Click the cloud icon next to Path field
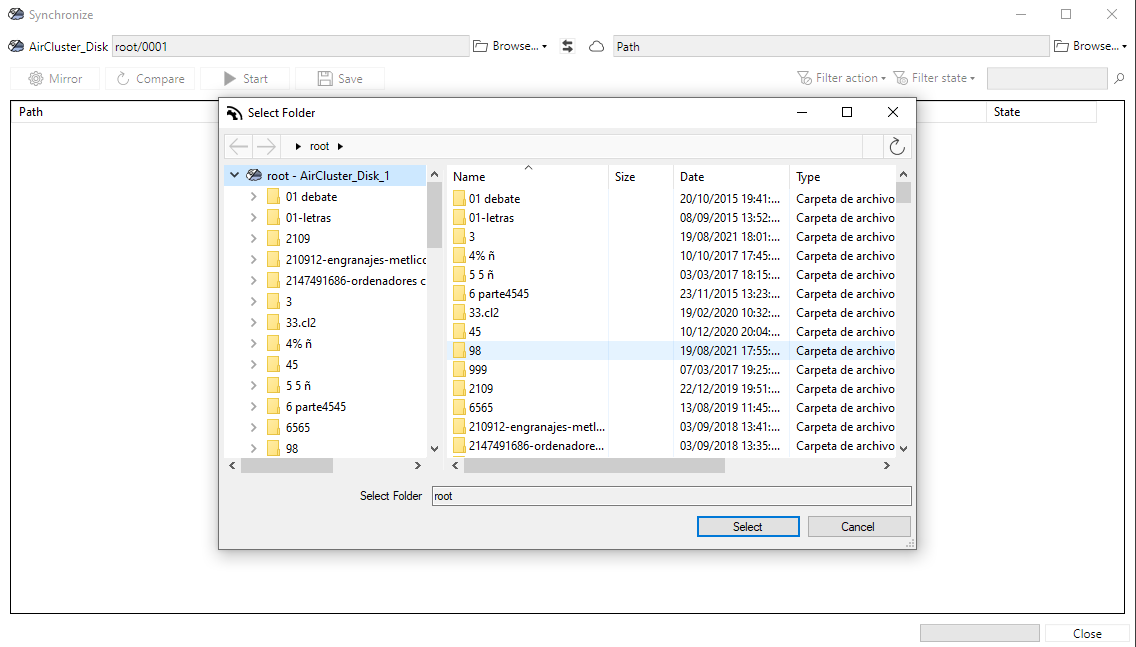This screenshot has width=1136, height=647. 595,46
